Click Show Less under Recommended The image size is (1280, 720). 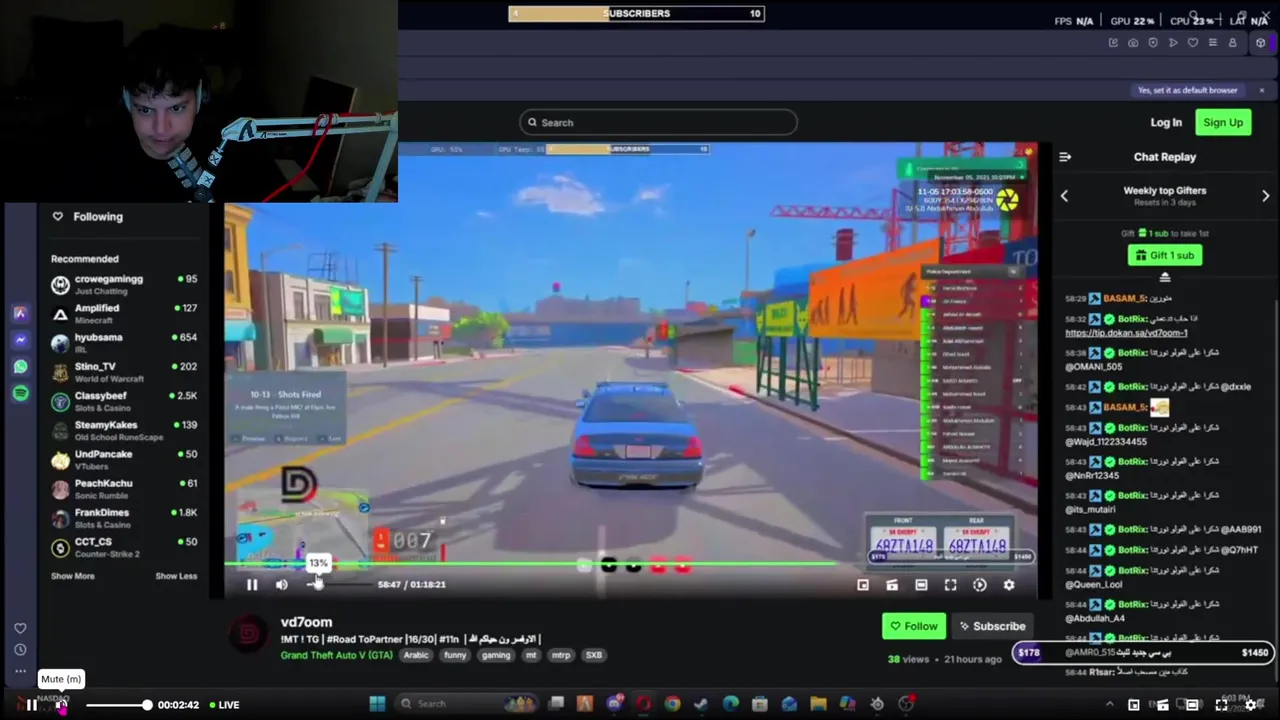[176, 576]
